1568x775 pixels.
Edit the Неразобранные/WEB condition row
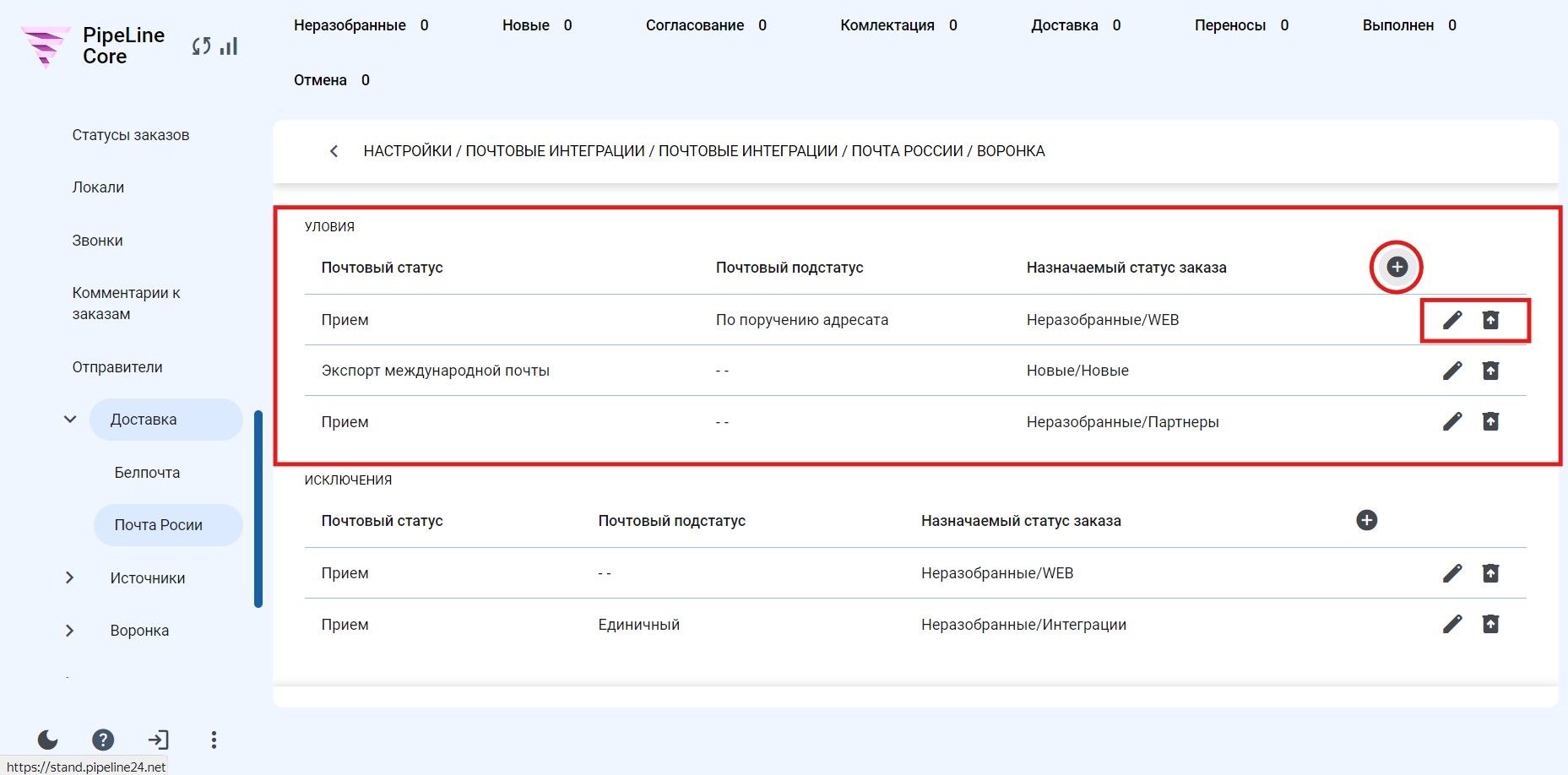pyautogui.click(x=1451, y=320)
